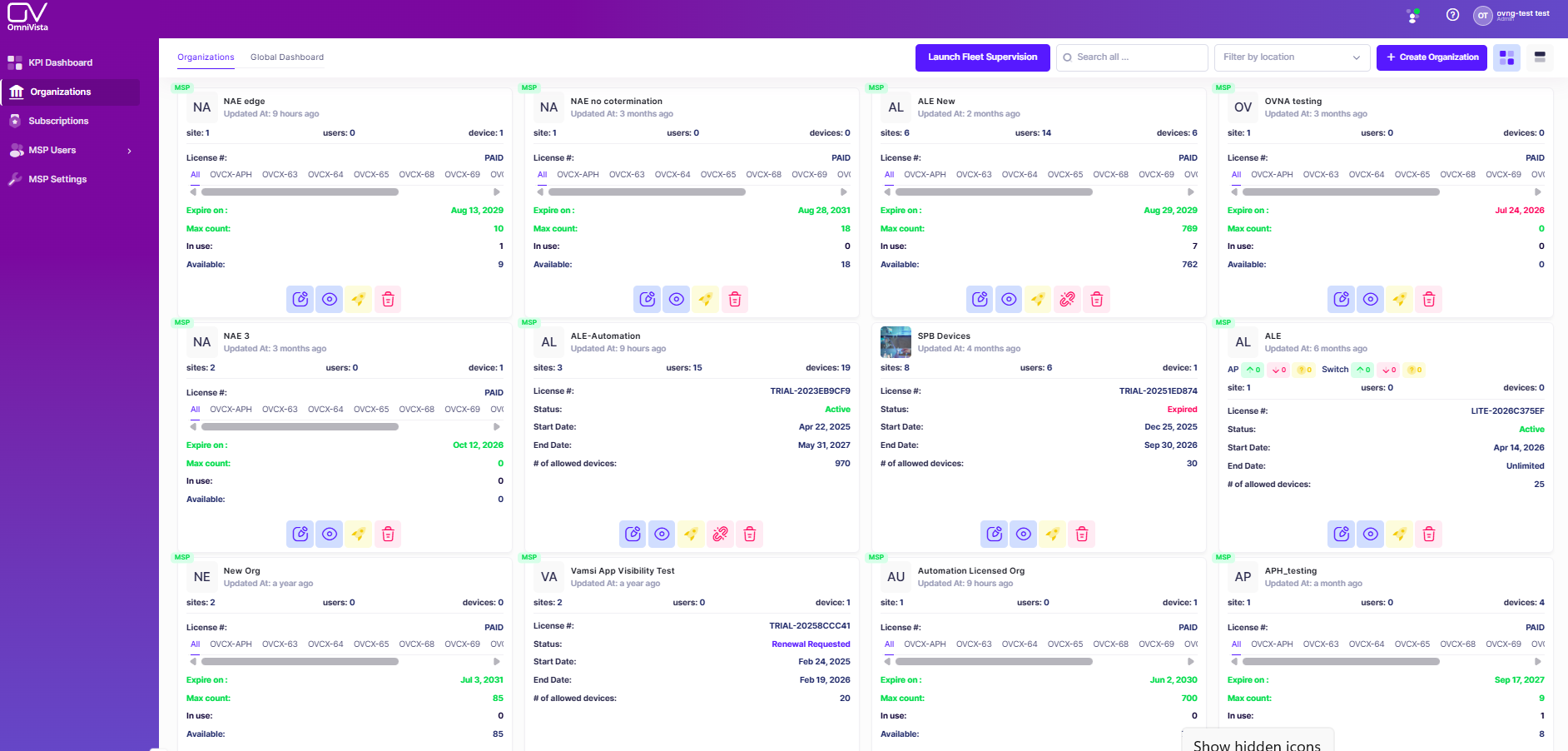Click license scrollbar on NAE 3 card

point(300,427)
